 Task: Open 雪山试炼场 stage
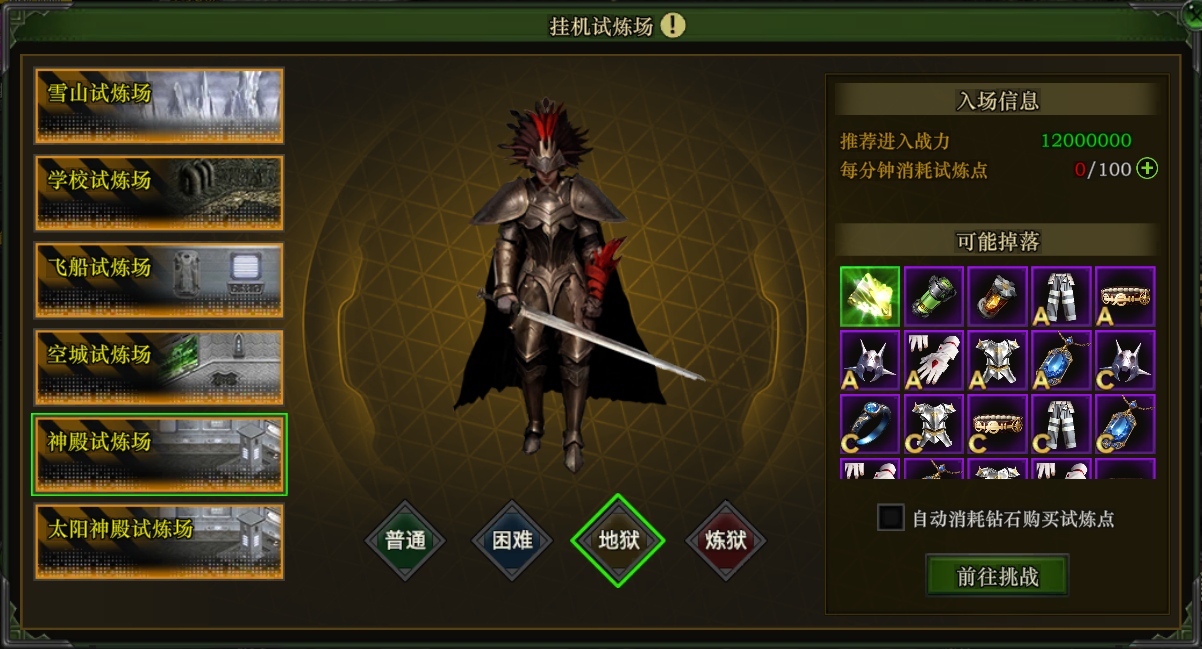pyautogui.click(x=159, y=106)
